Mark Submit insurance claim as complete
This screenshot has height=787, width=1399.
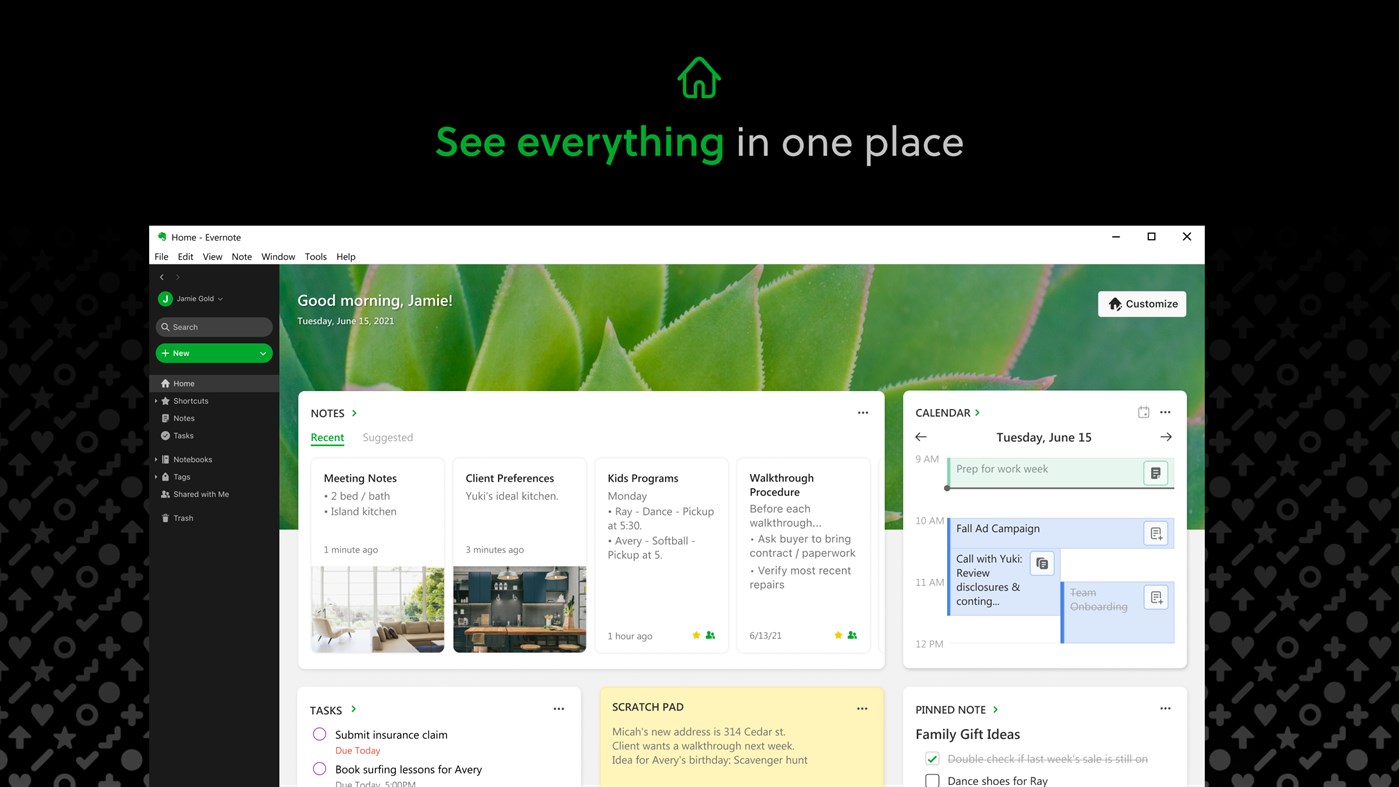click(x=320, y=734)
